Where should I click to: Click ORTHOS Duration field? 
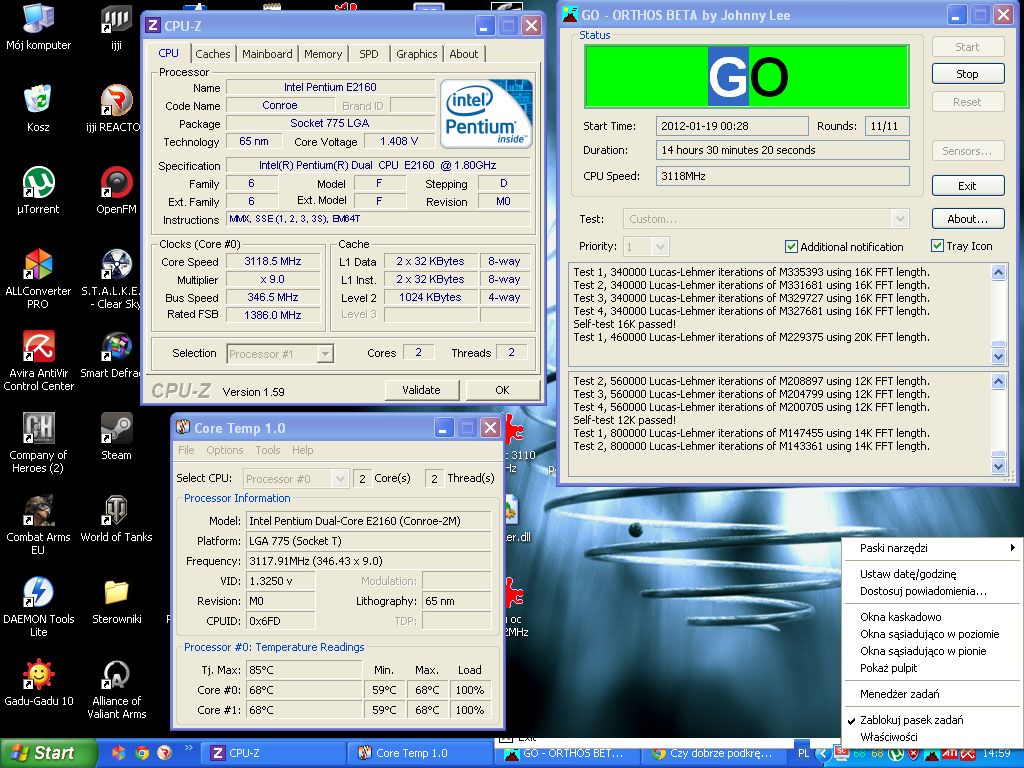point(782,150)
